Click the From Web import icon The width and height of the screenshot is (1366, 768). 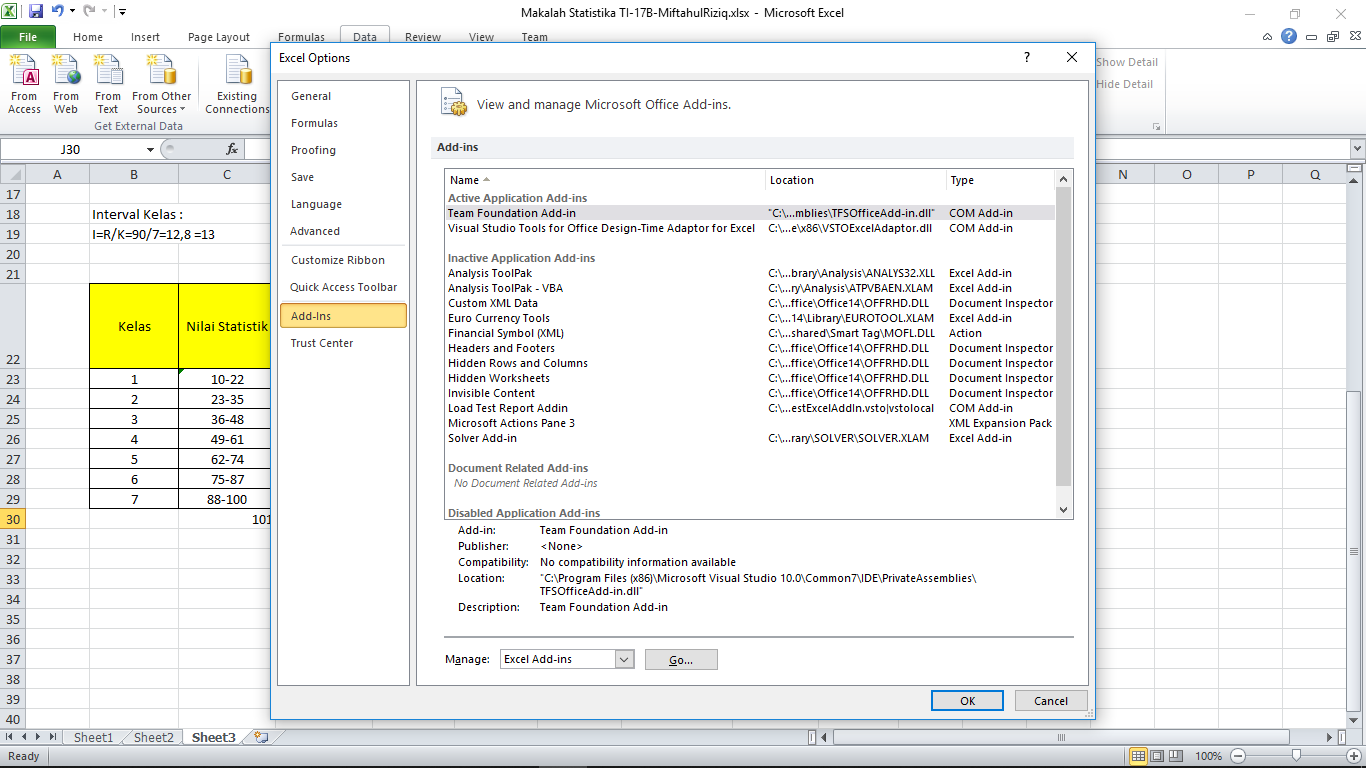[x=66, y=86]
